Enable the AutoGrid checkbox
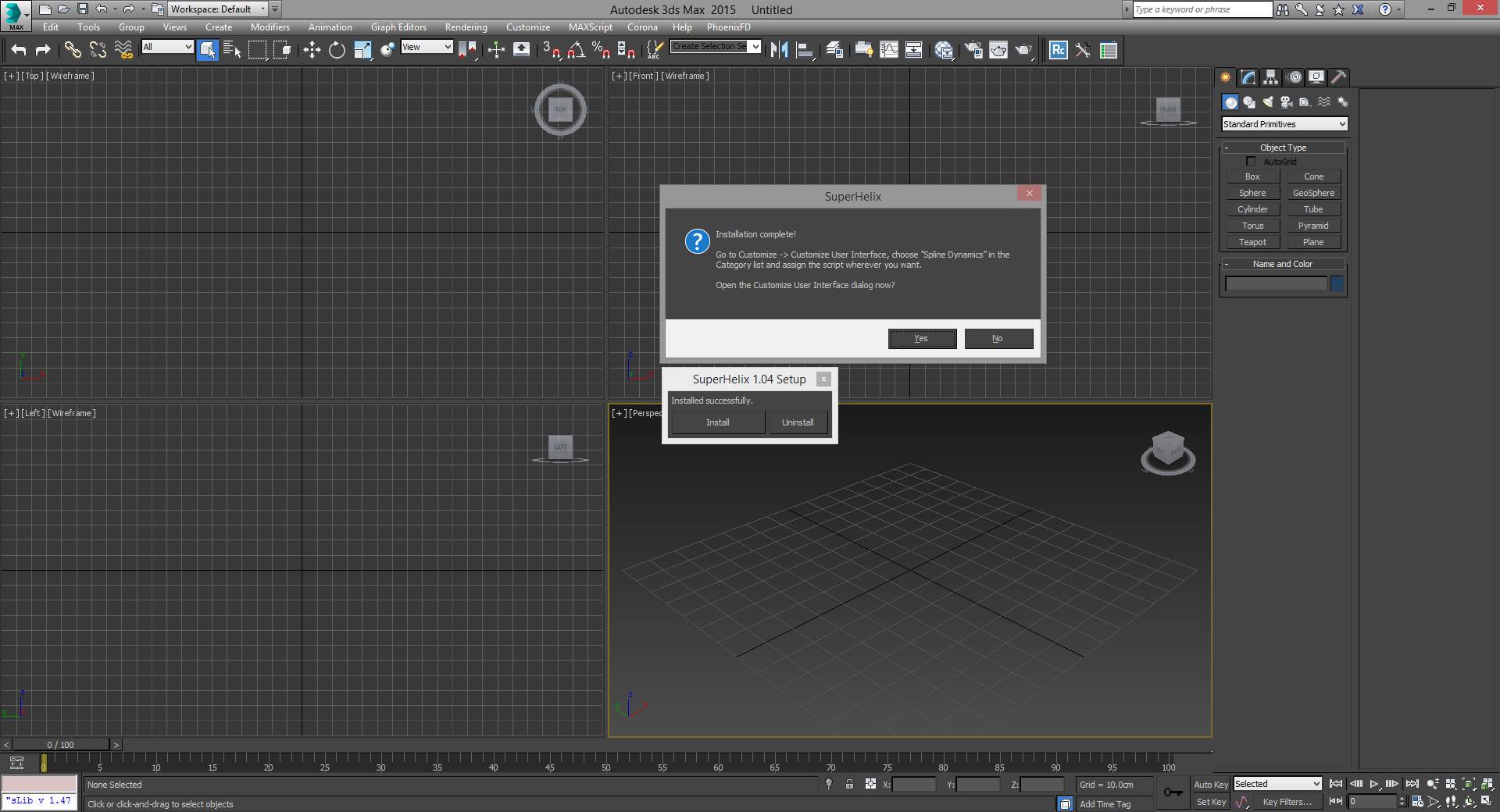 [1251, 162]
